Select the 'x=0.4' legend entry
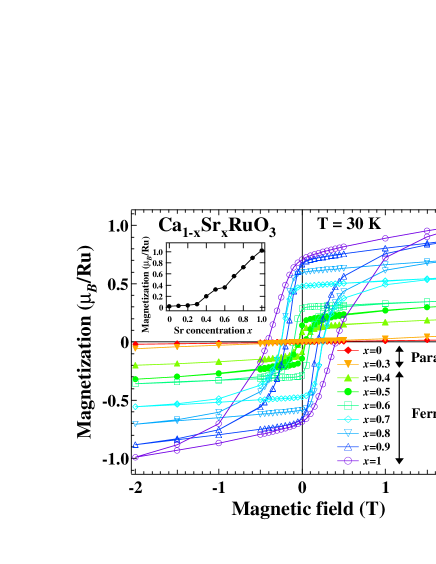This screenshot has width=436, height=564. click(x=364, y=378)
